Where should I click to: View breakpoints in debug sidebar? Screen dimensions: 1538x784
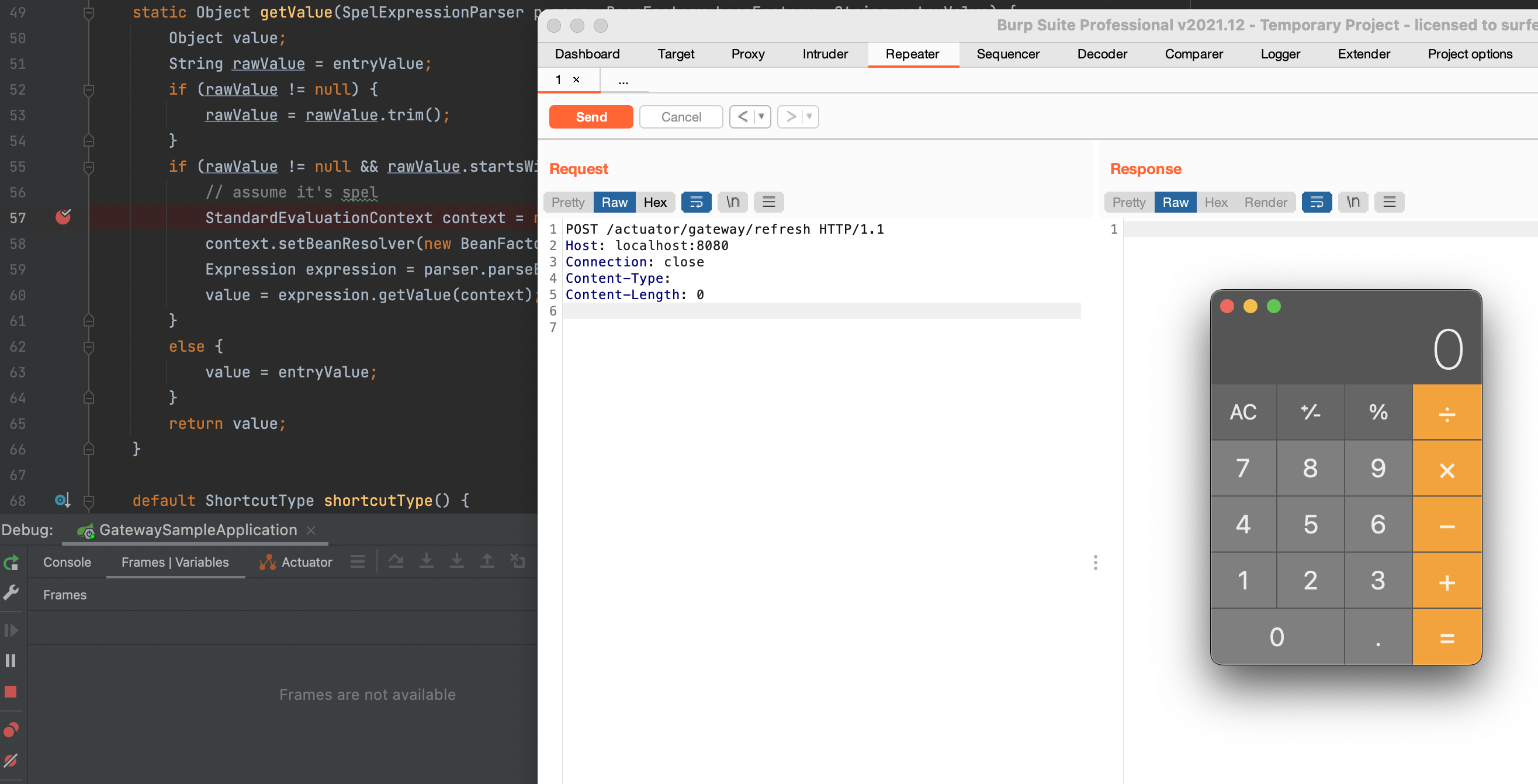(11, 730)
